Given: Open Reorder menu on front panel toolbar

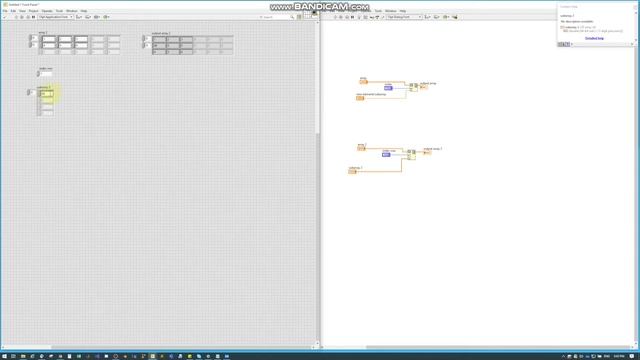Looking at the screenshot, I should [x=106, y=17].
